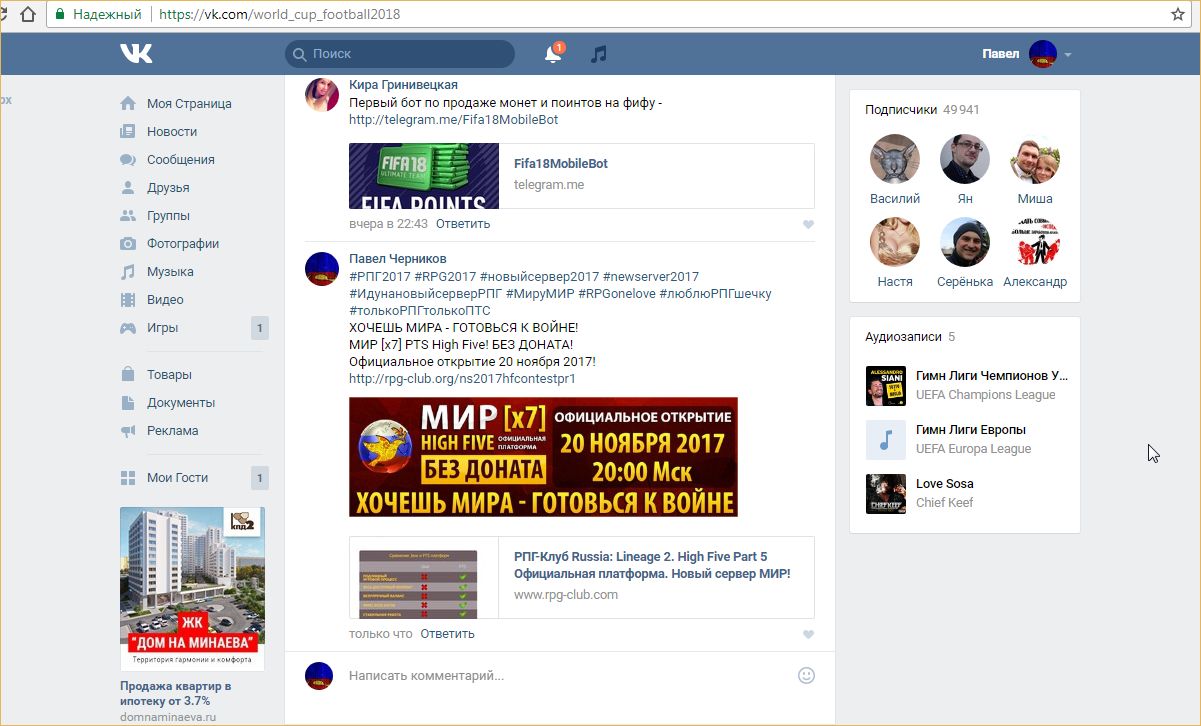Click the Игры gamepad icon
The width and height of the screenshot is (1201, 726).
click(x=128, y=328)
